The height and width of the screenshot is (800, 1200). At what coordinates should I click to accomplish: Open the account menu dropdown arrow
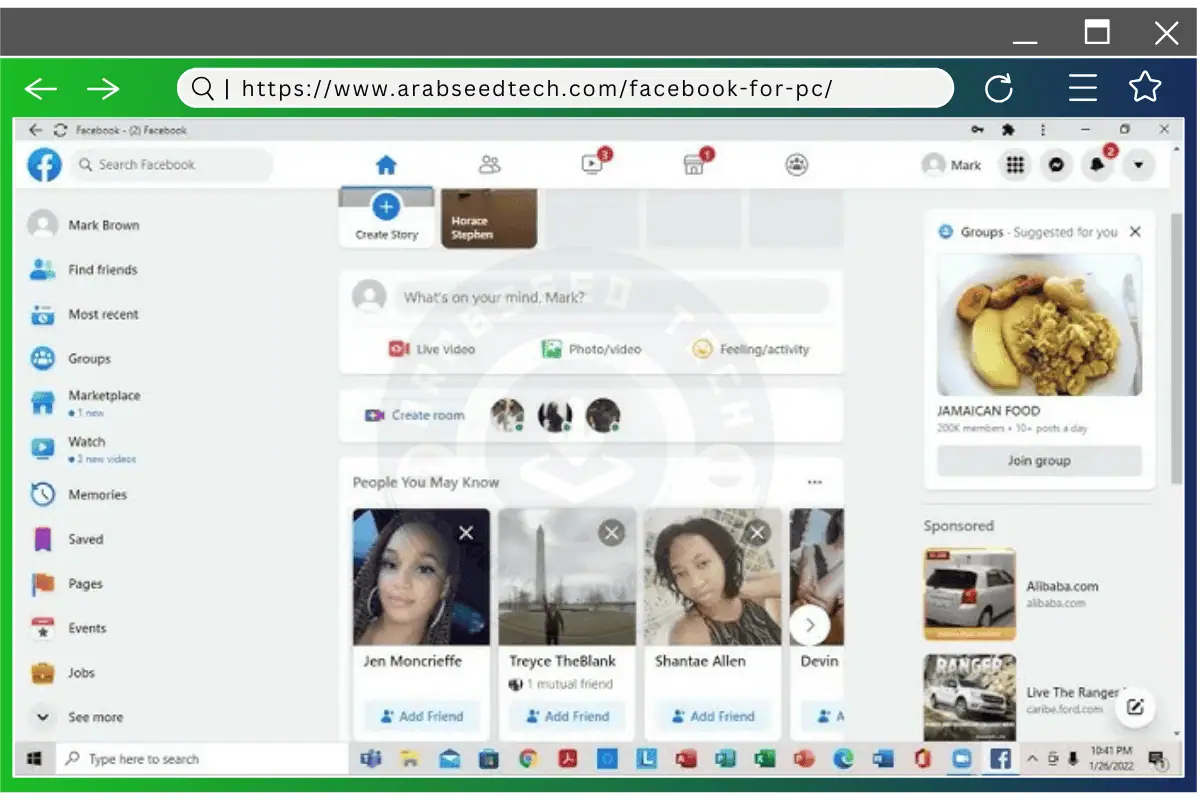click(x=1138, y=164)
